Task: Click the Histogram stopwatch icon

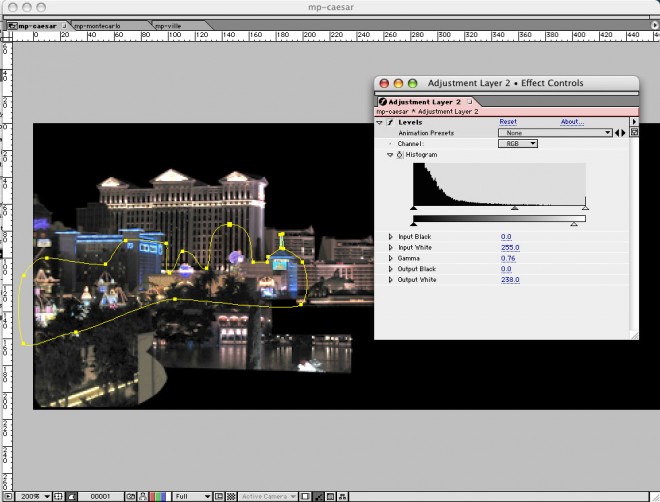Action: (400, 155)
